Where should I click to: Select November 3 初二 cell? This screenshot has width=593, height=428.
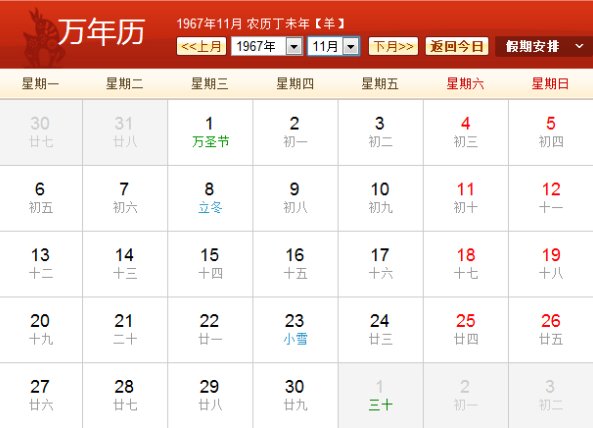381,132
